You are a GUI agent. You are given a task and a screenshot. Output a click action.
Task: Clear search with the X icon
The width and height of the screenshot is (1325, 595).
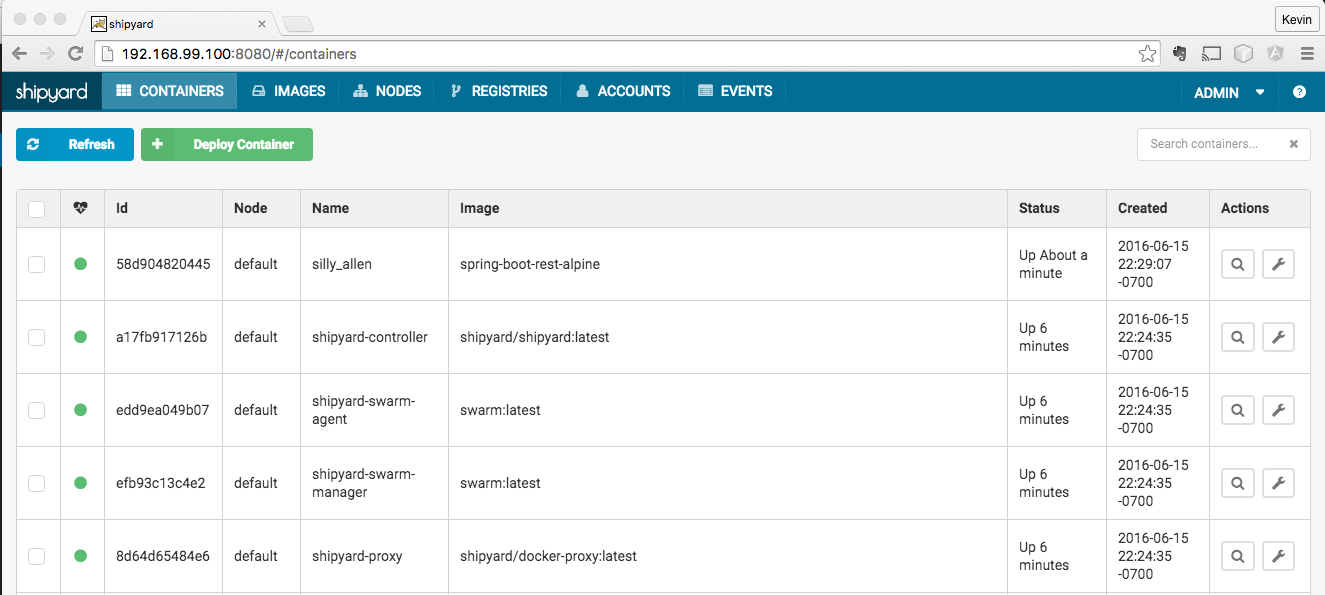1293,144
